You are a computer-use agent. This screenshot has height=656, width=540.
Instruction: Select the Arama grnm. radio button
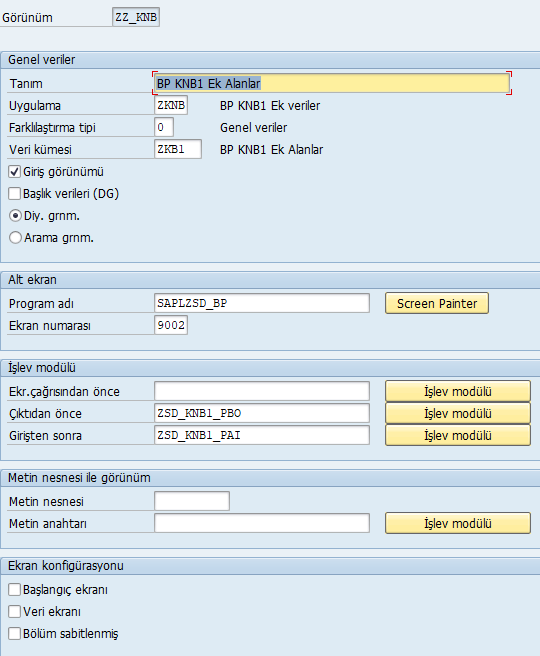click(15, 238)
